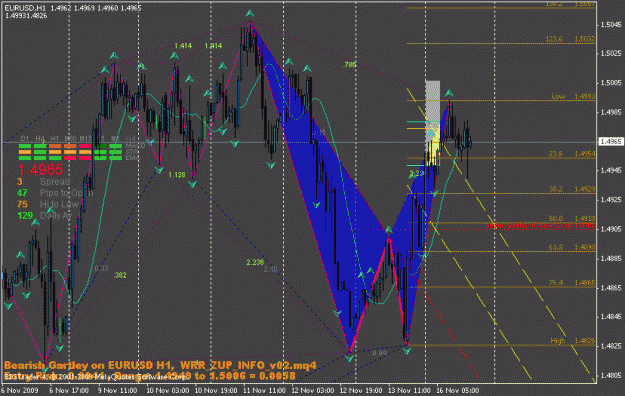Click the 0.94 ratio label near bottom
Image resolution: width=625 pixels, height=396 pixels.
[x=379, y=353]
